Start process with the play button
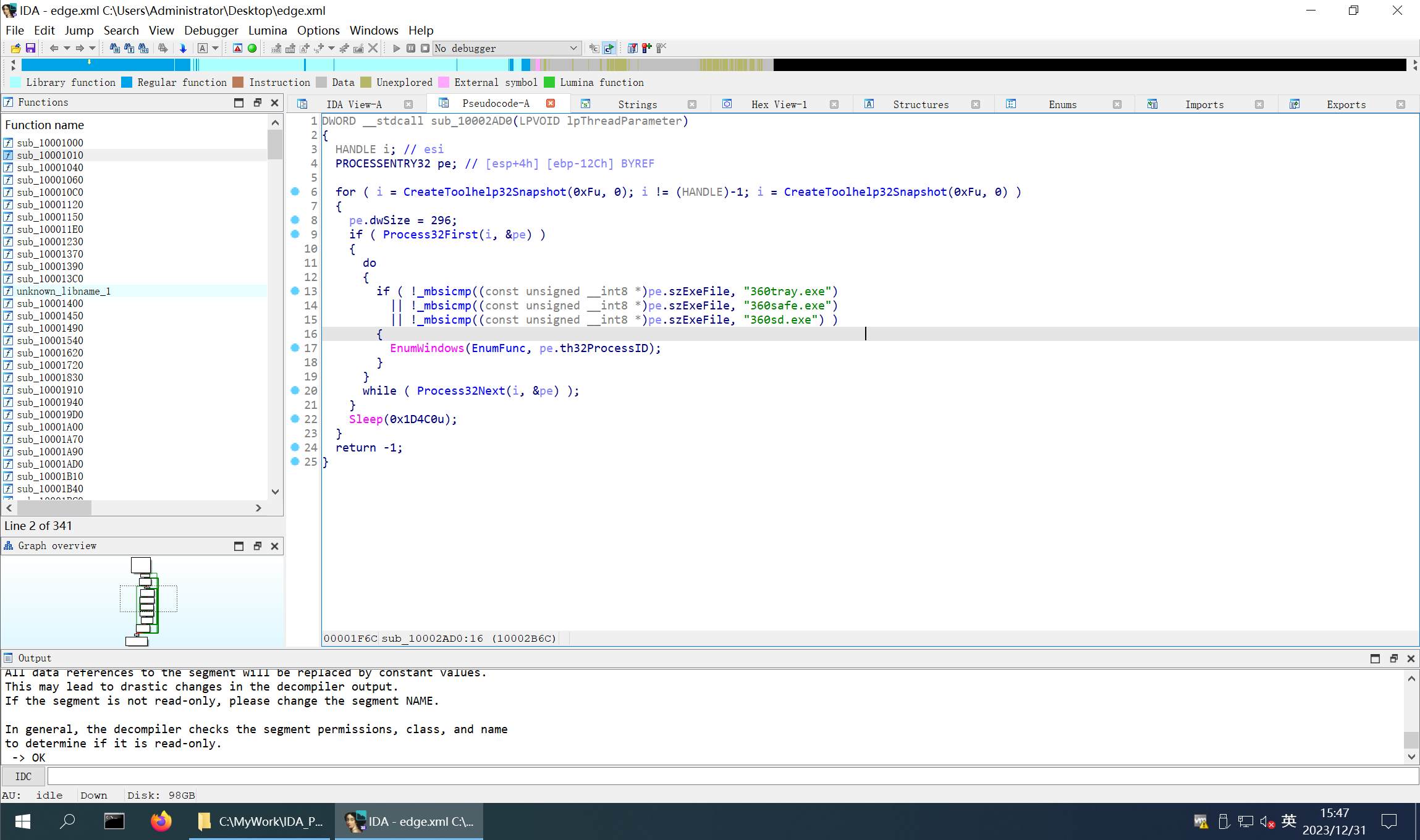 click(x=397, y=48)
